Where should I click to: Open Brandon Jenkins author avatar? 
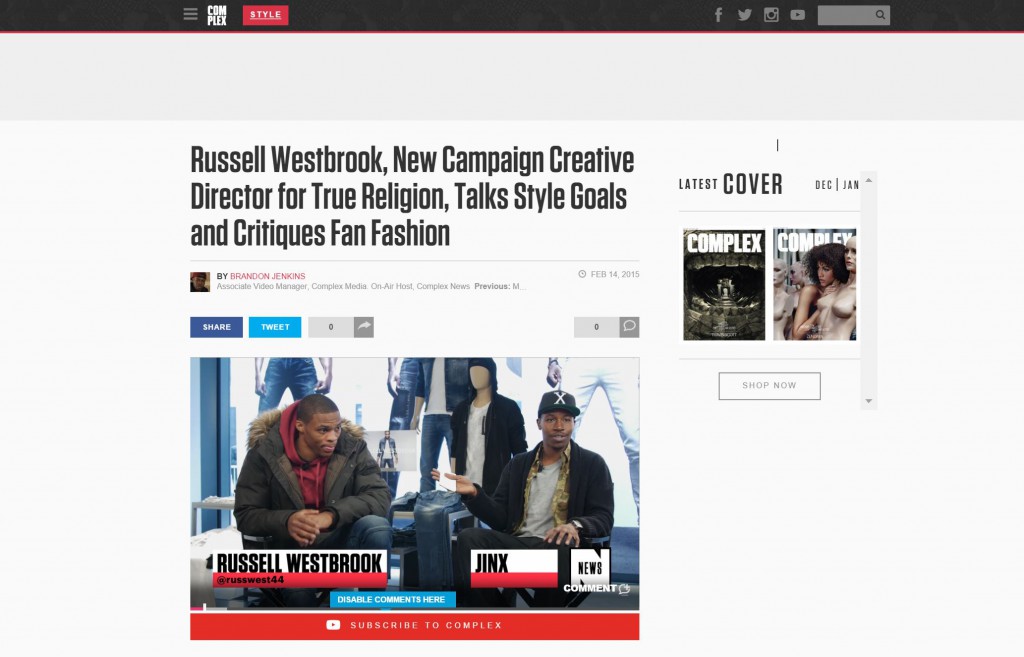[x=200, y=281]
